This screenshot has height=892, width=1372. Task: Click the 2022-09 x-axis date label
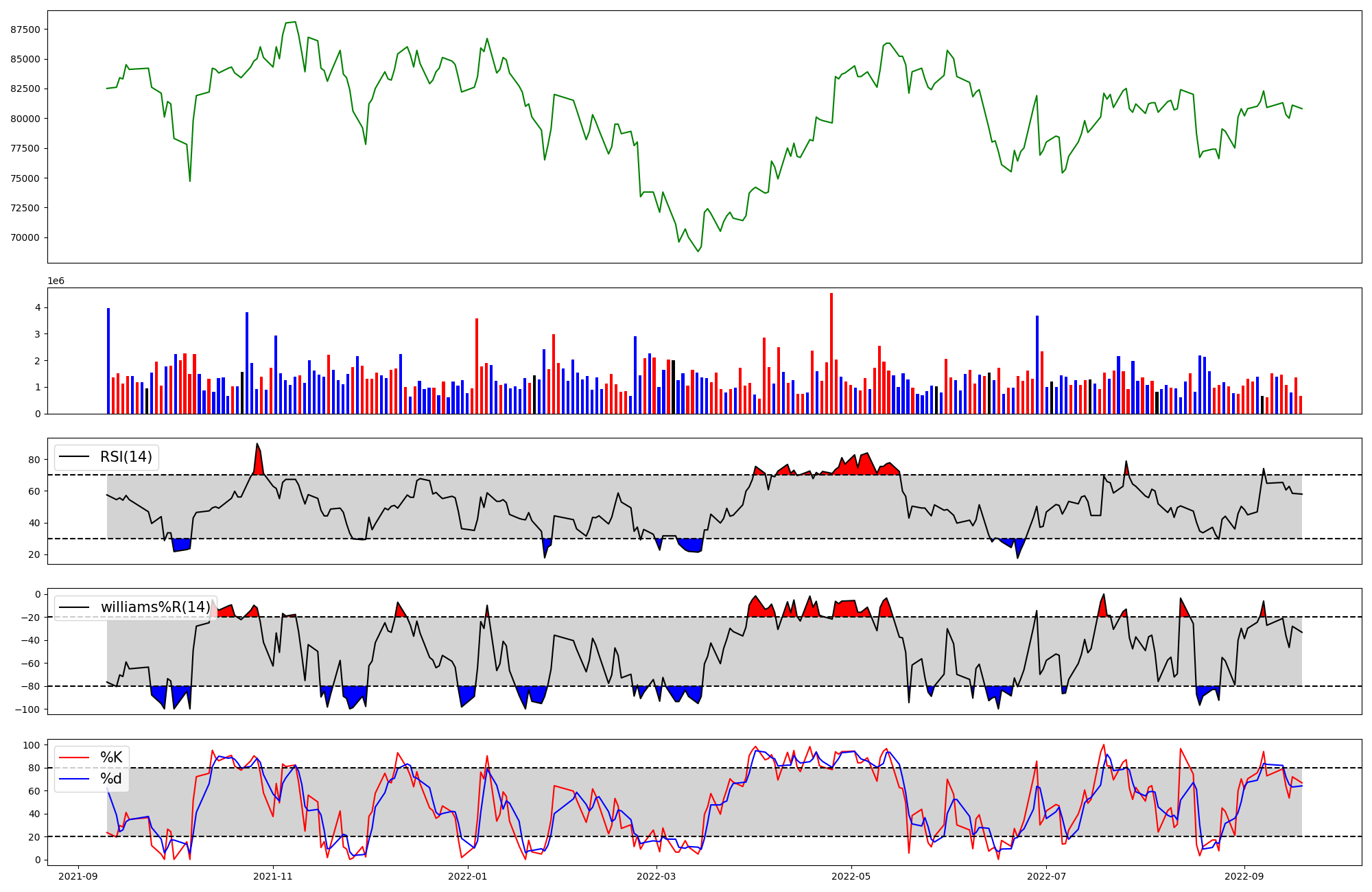pos(1244,876)
